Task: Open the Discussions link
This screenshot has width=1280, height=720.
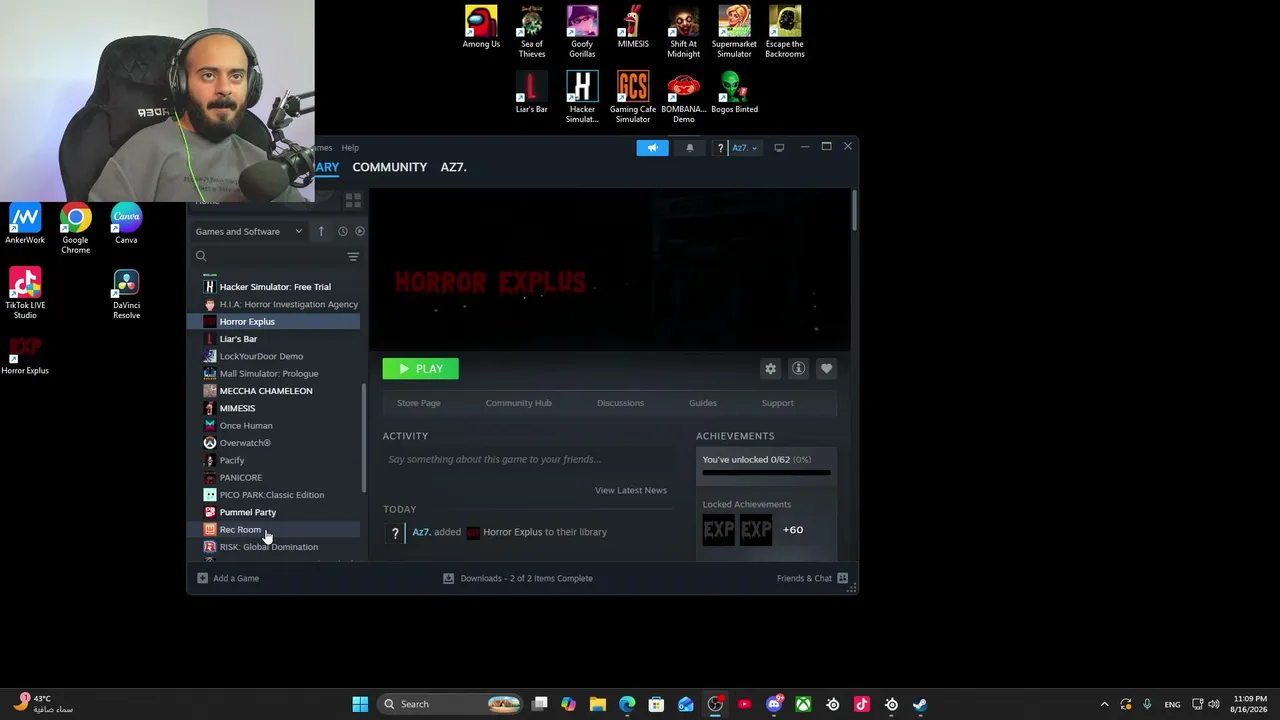Action: pos(620,403)
